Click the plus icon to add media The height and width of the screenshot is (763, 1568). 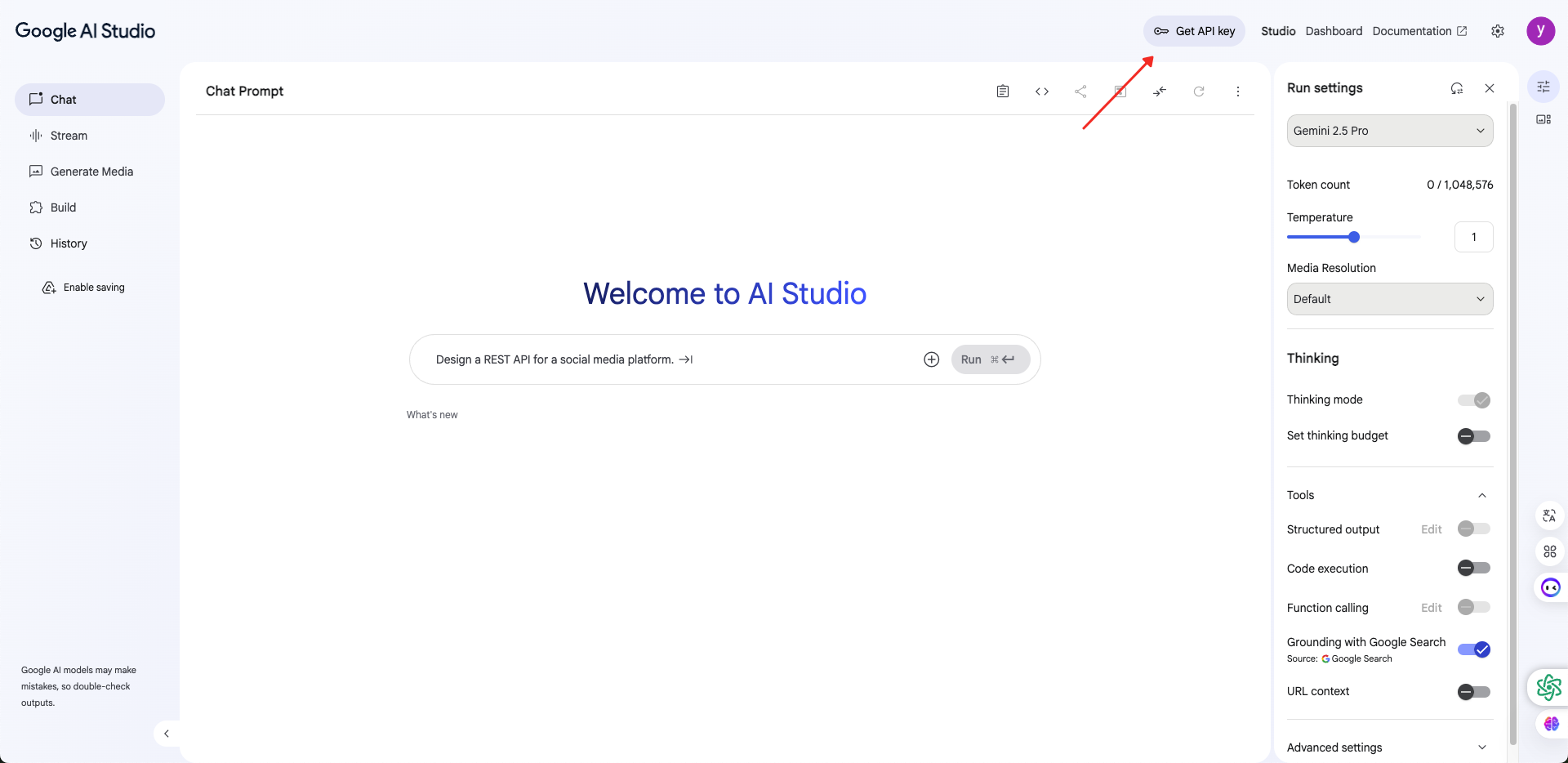(932, 359)
